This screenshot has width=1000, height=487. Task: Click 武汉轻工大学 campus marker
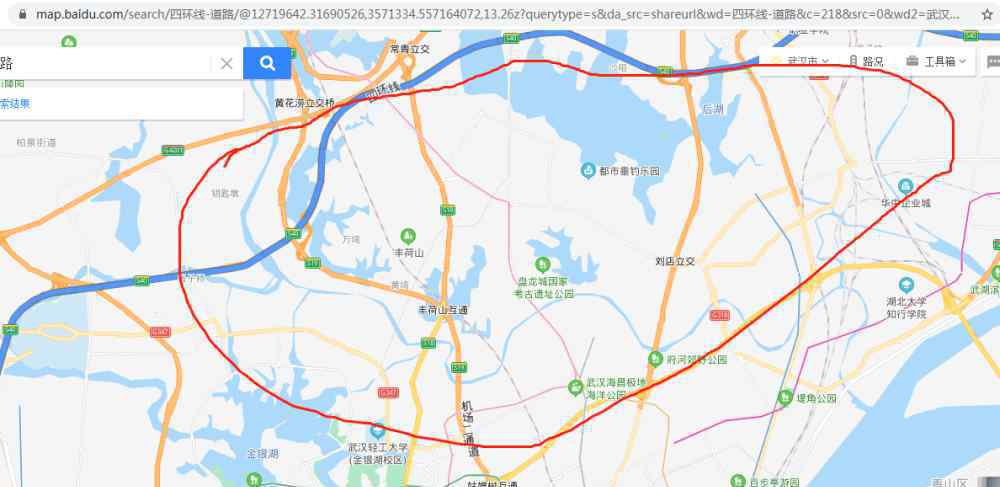pyautogui.click(x=378, y=431)
